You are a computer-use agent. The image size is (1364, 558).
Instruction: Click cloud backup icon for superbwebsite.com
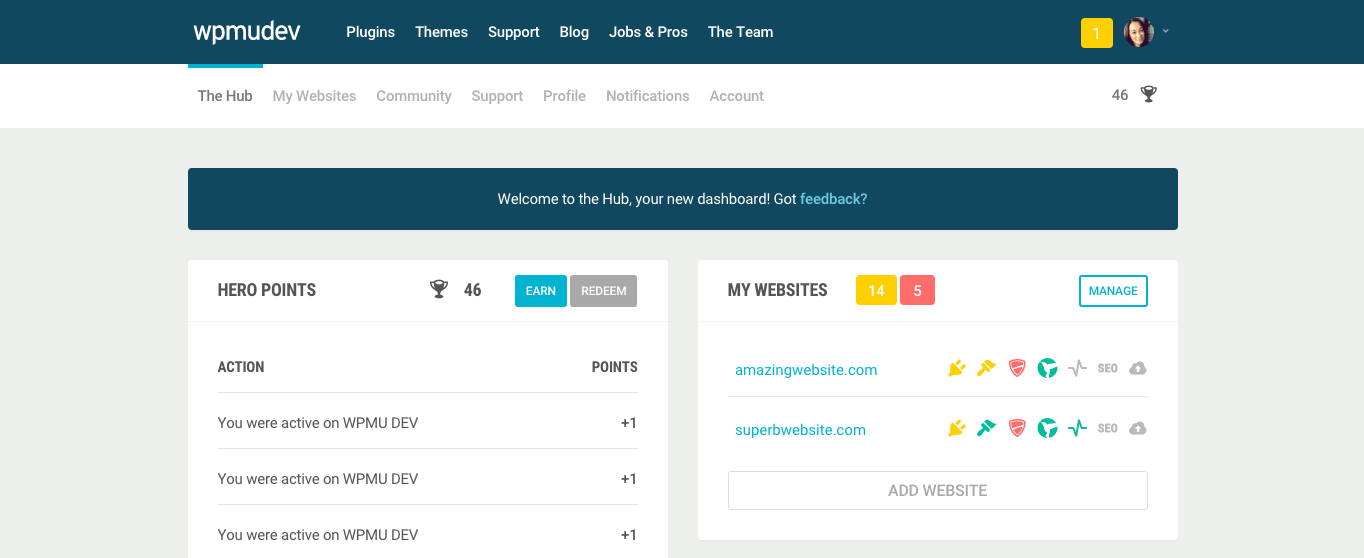[x=1137, y=429]
